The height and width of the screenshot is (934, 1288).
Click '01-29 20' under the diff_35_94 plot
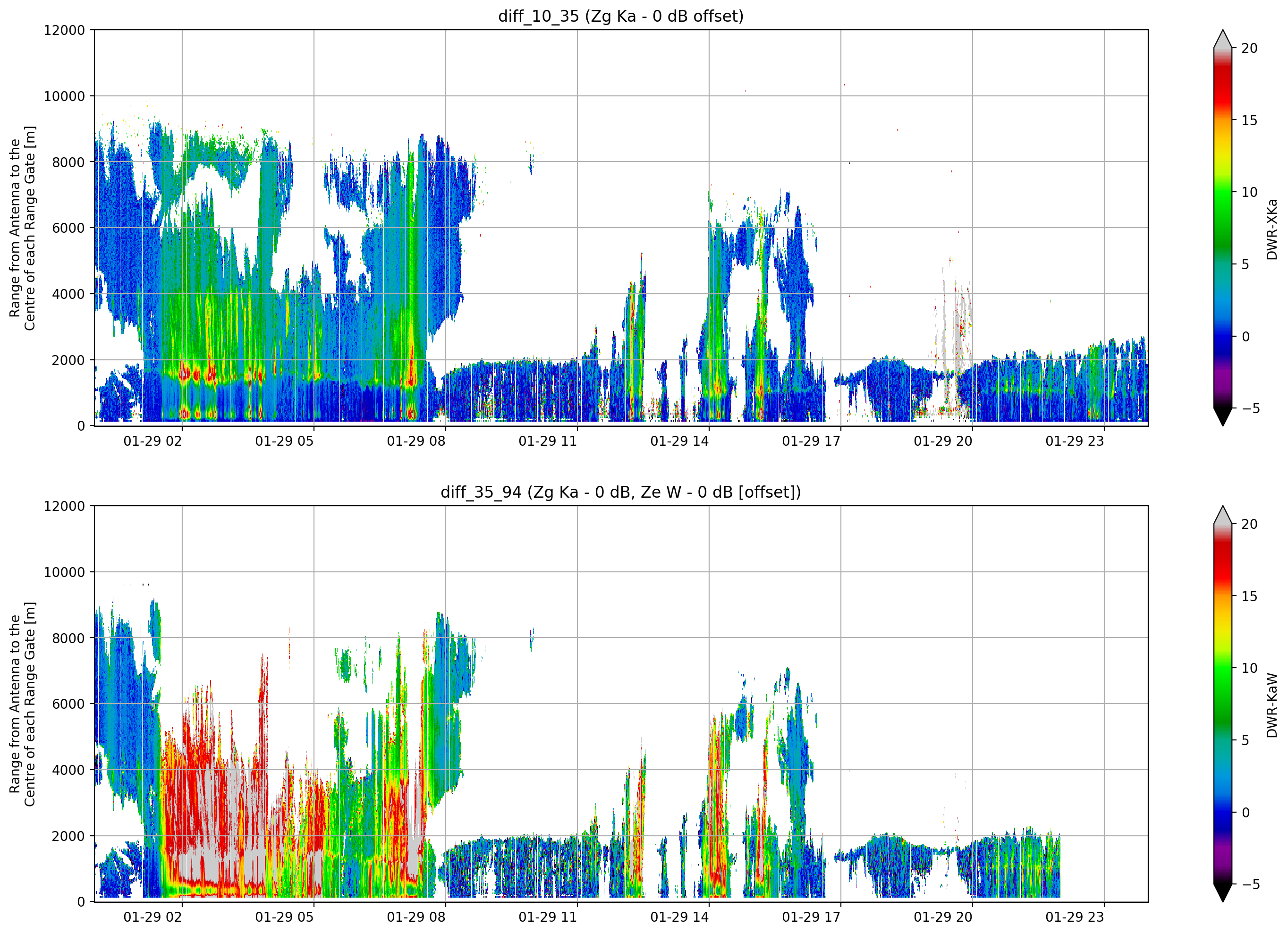point(943,917)
